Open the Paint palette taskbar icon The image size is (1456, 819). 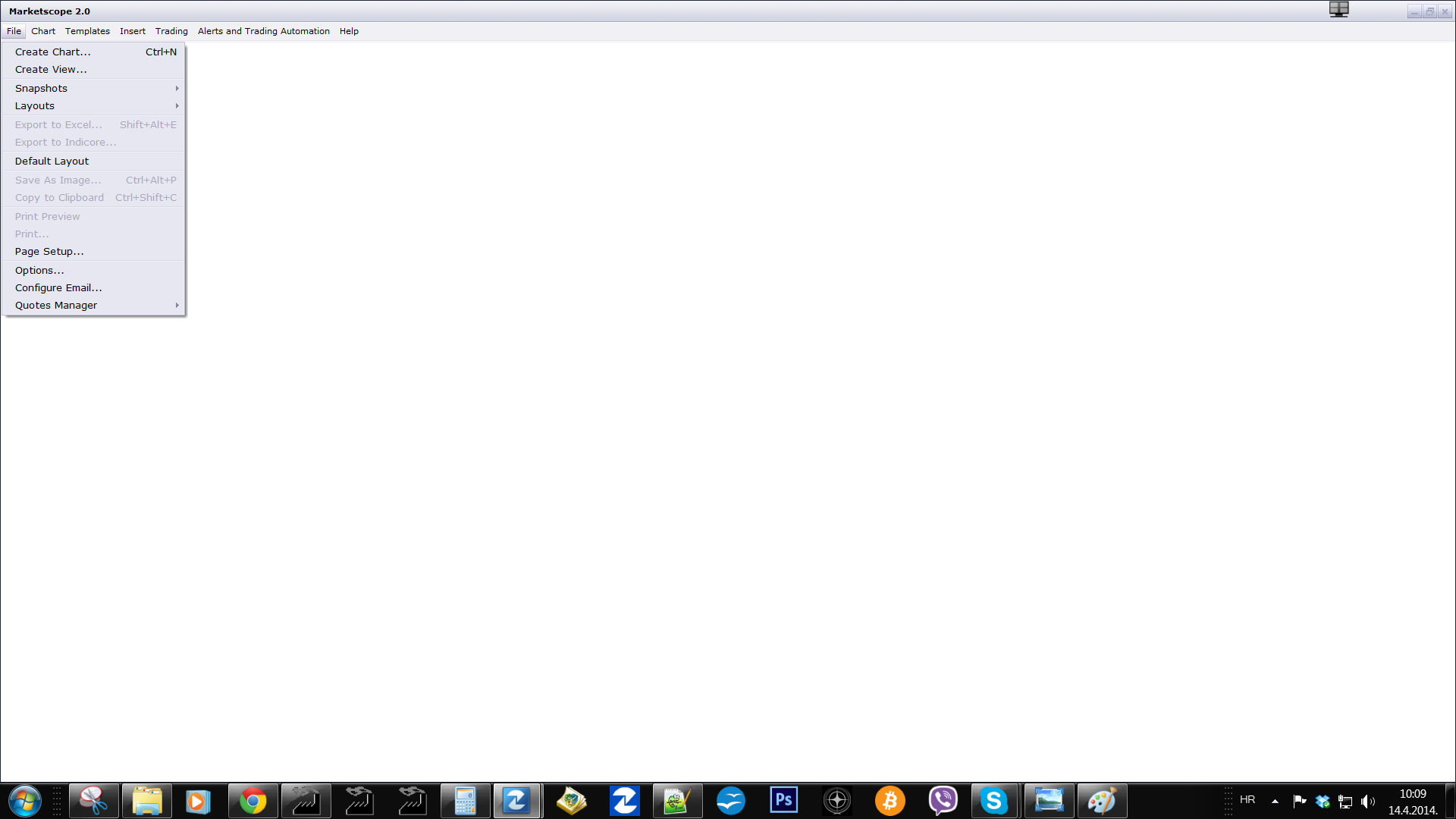coord(1102,801)
